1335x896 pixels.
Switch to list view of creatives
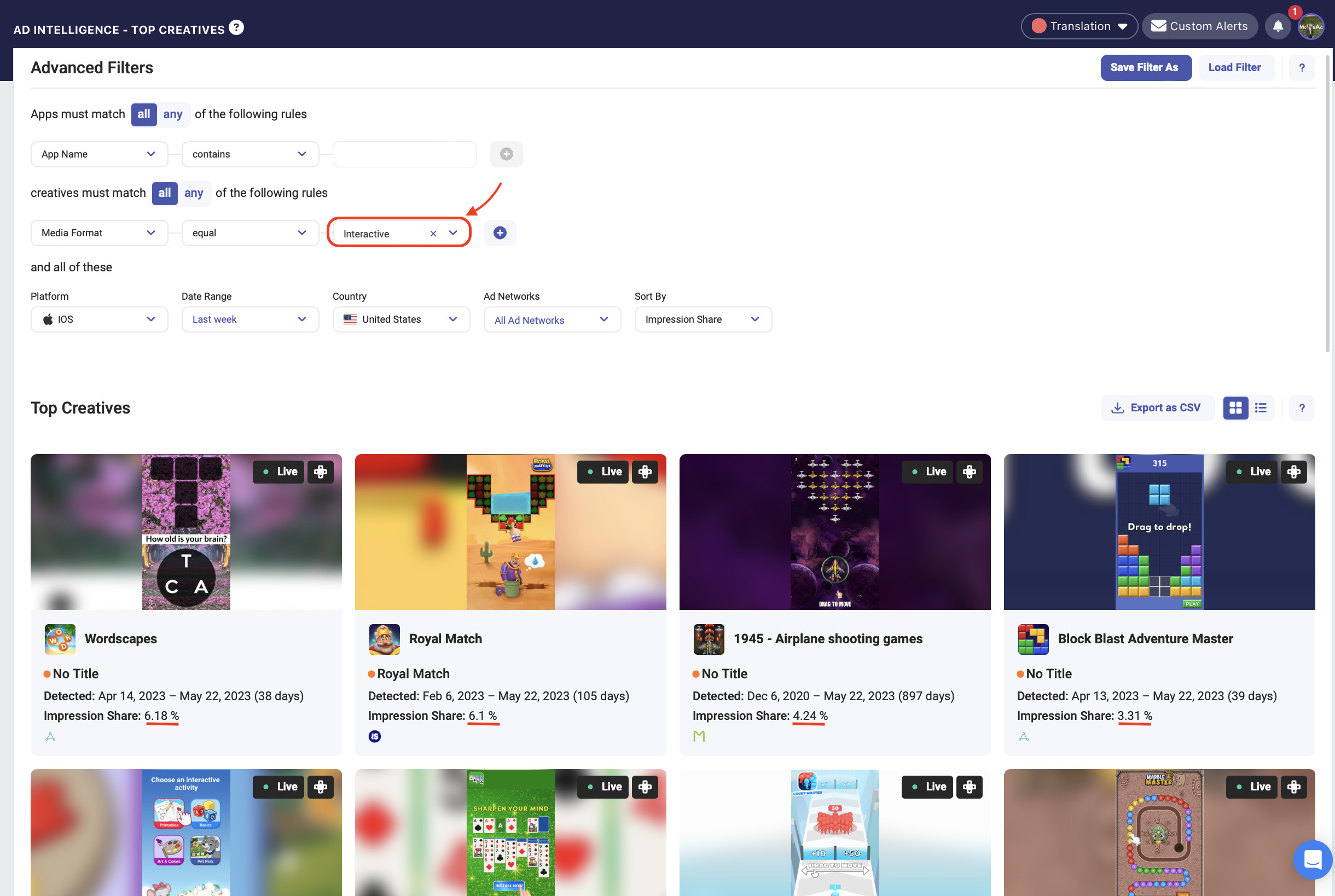1261,408
